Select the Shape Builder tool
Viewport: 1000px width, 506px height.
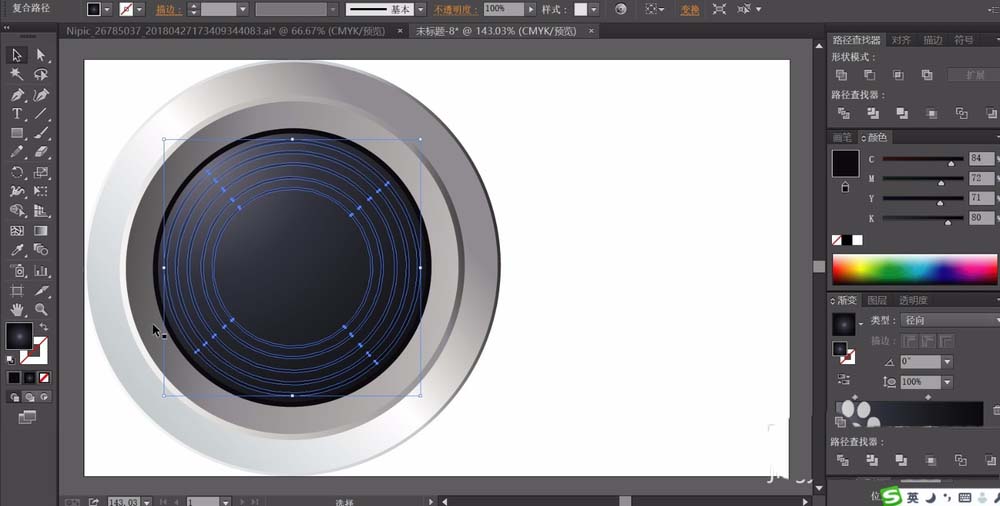click(x=17, y=211)
